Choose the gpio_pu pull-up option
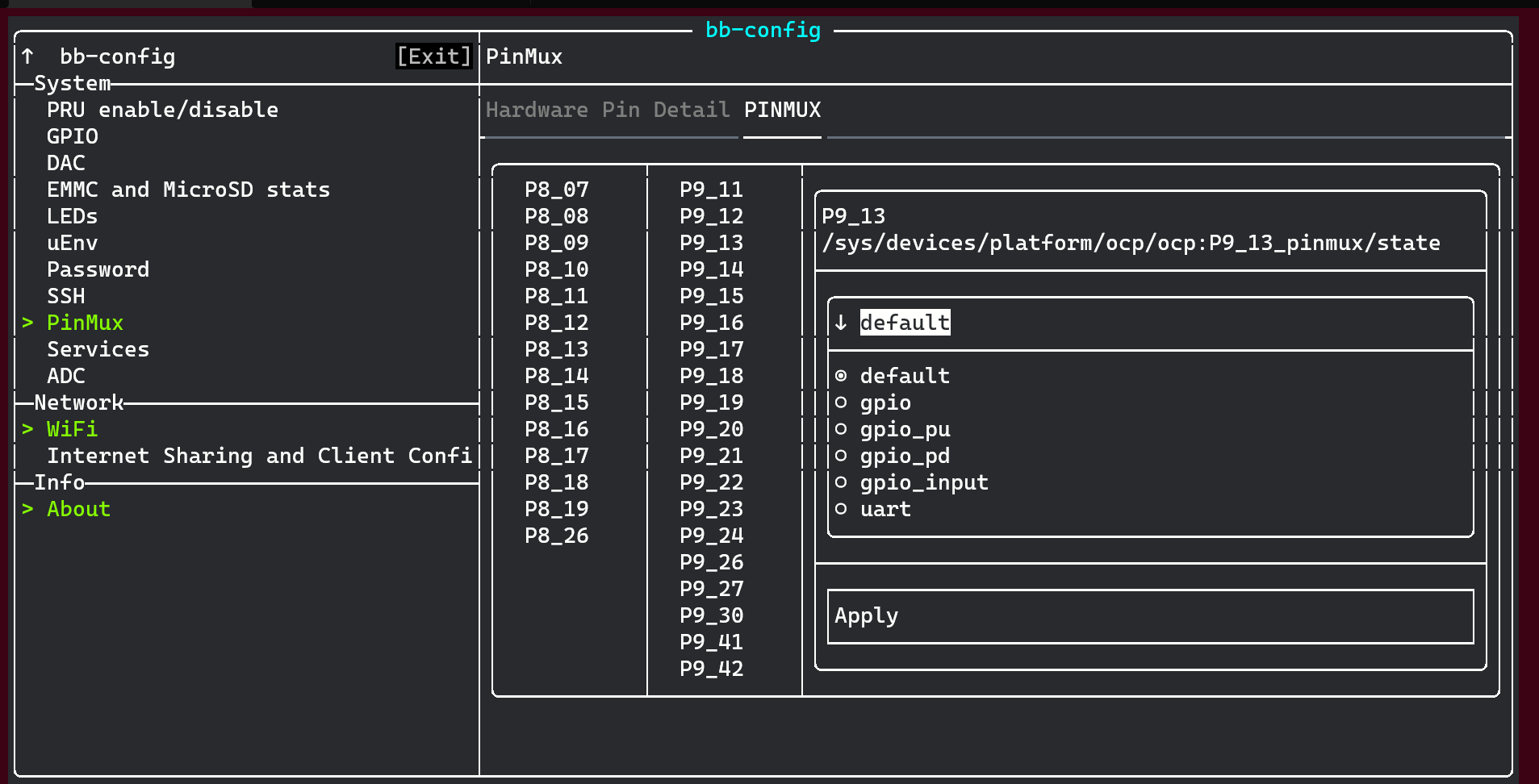Viewport: 1539px width, 784px height. click(904, 429)
